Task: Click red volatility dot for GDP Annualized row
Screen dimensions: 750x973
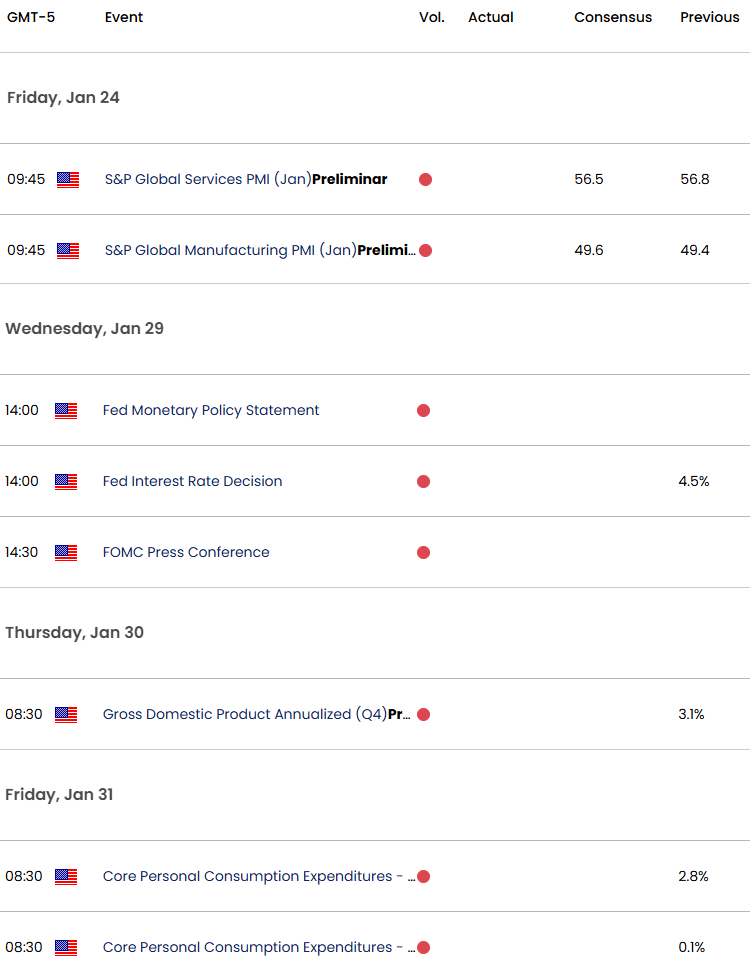Action: (424, 714)
